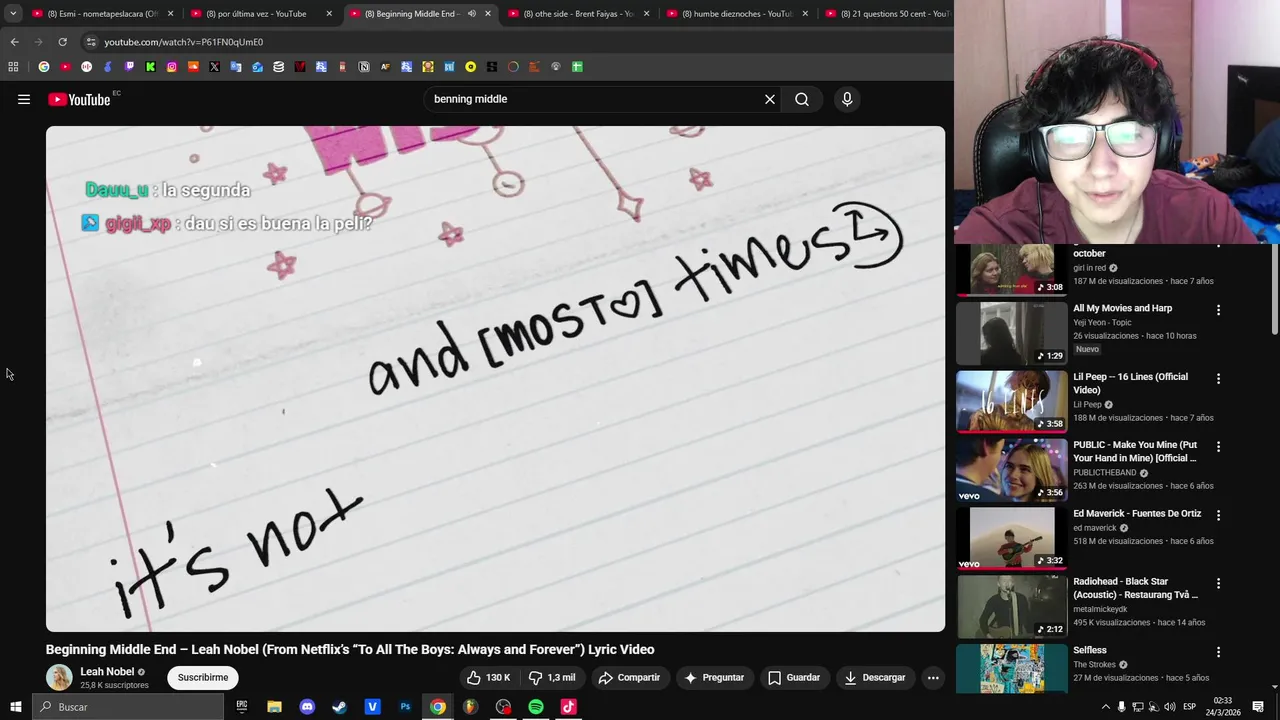Open Leah Nobel channel name link
Screen dimensions: 1280x720
coord(107,672)
